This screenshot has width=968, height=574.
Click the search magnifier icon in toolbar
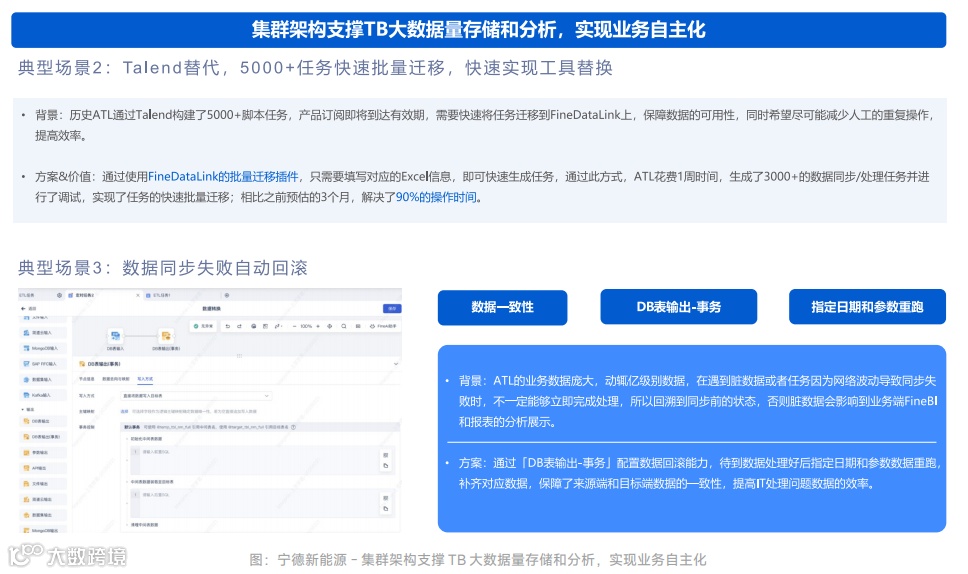(344, 326)
